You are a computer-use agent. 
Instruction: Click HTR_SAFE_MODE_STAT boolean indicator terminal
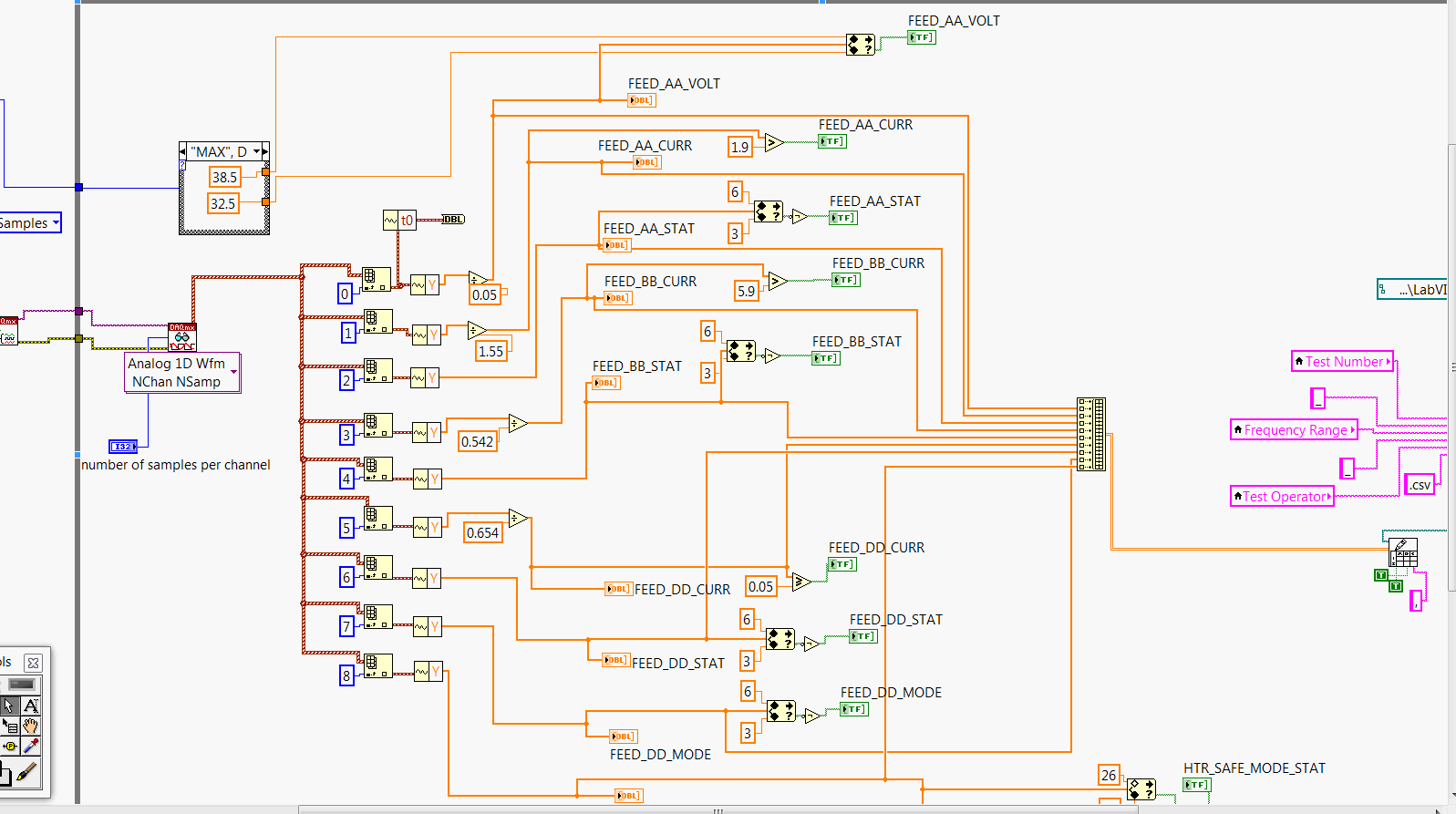tap(1197, 785)
